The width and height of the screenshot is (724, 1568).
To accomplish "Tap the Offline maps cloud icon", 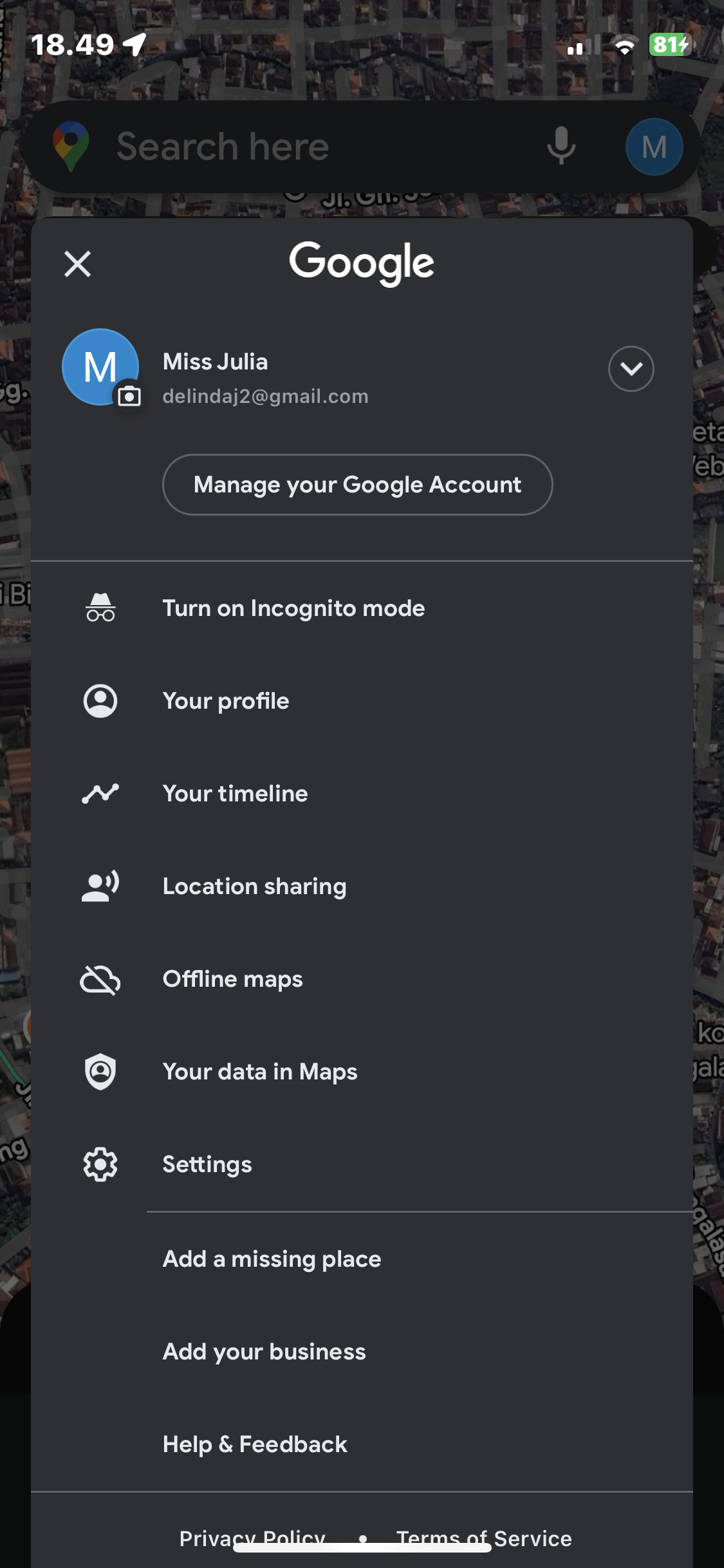I will point(100,980).
